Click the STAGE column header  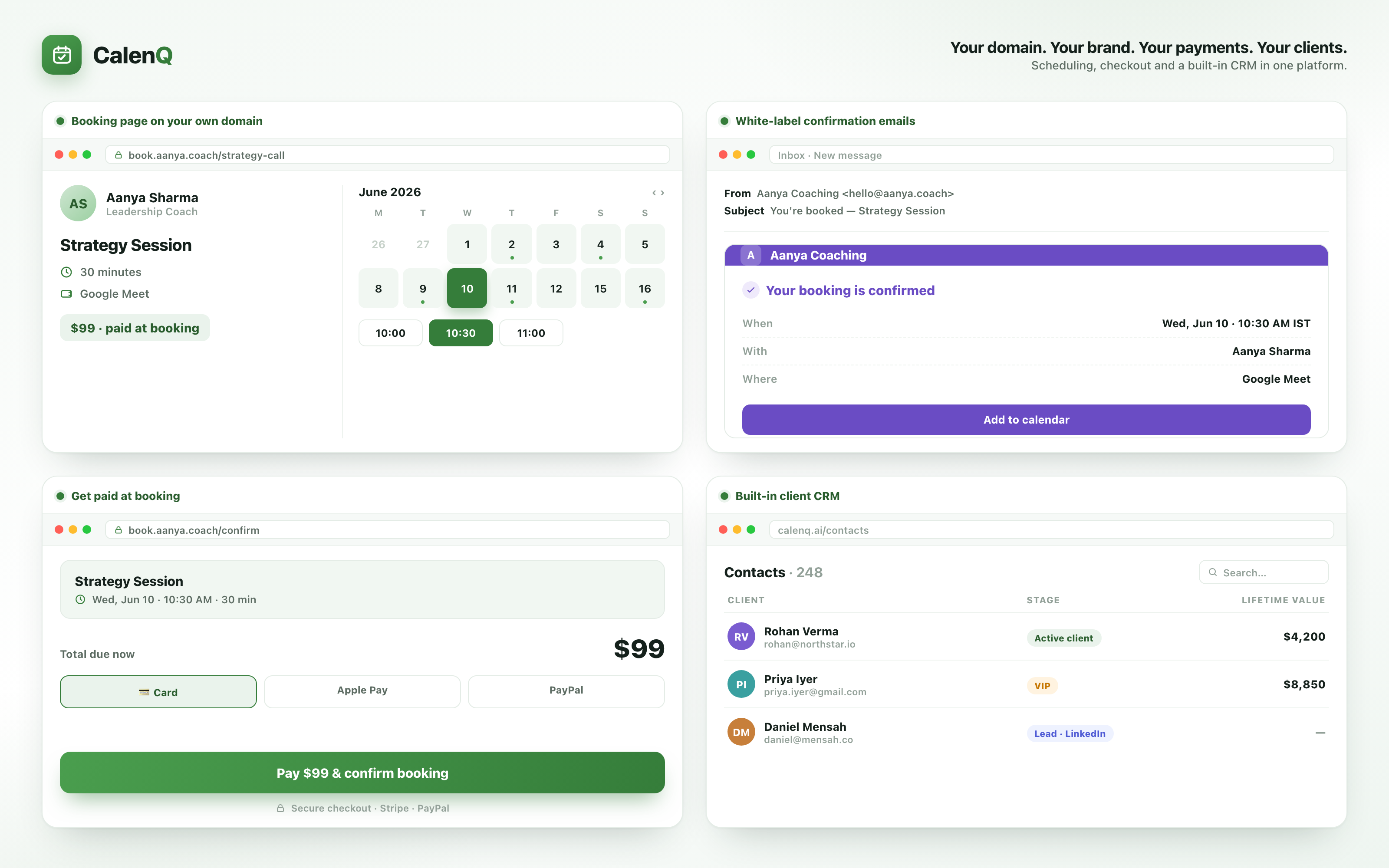click(x=1043, y=600)
